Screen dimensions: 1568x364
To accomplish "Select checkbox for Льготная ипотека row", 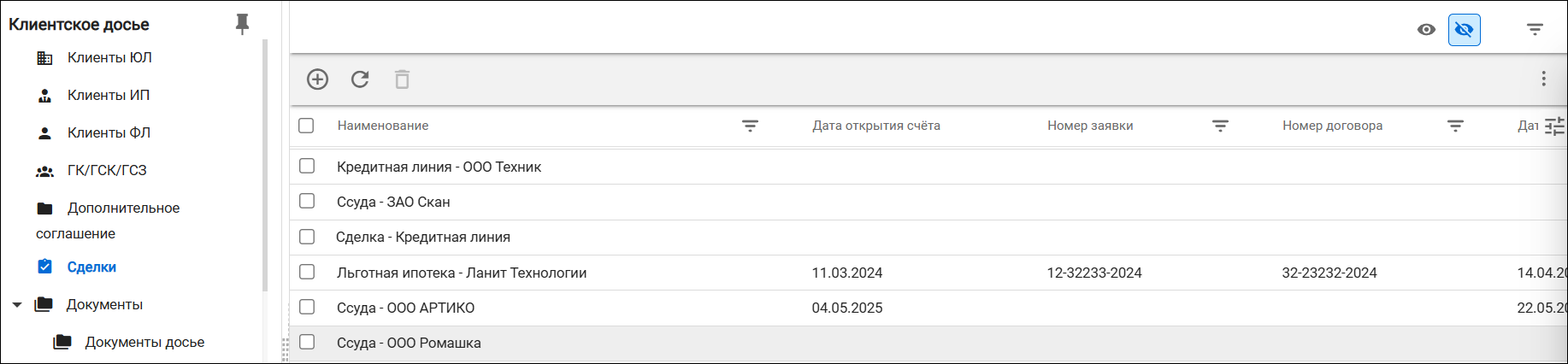I will coord(307,272).
